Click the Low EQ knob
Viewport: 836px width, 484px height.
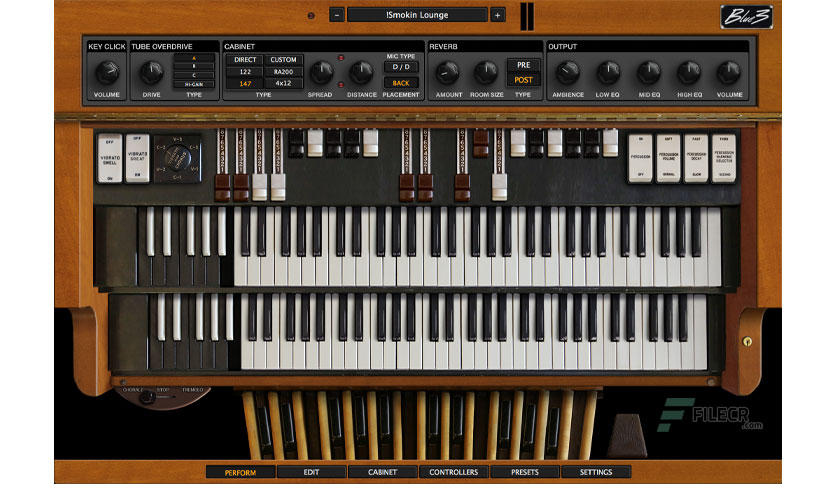coord(608,73)
